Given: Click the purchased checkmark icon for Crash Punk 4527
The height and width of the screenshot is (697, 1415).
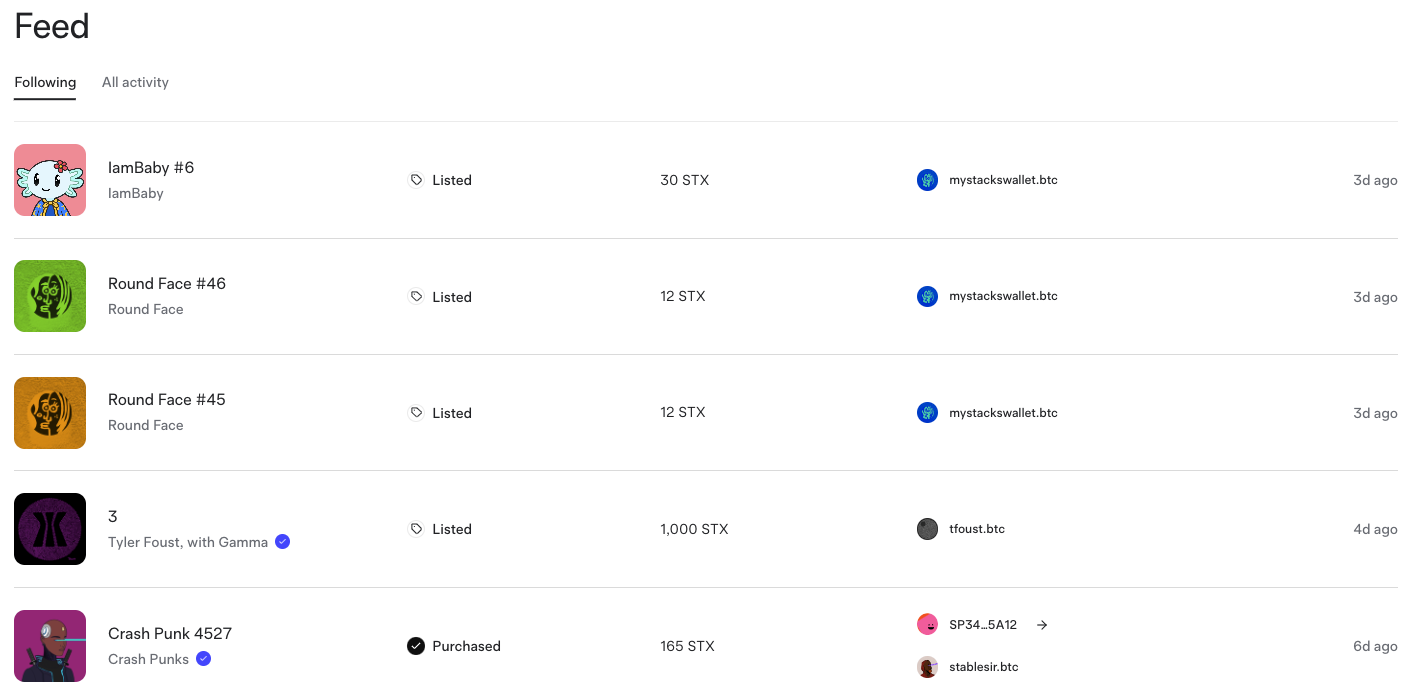Looking at the screenshot, I should (x=416, y=646).
